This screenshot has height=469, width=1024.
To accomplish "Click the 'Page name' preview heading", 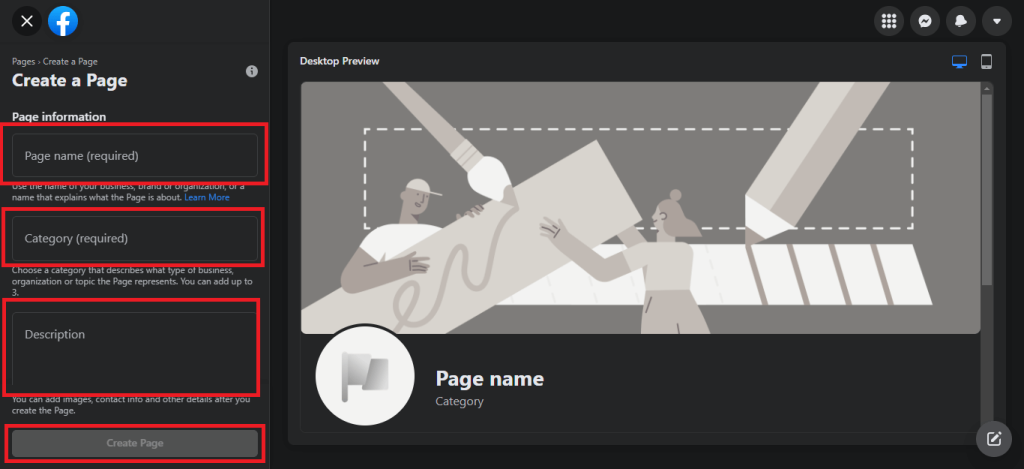I will point(489,378).
